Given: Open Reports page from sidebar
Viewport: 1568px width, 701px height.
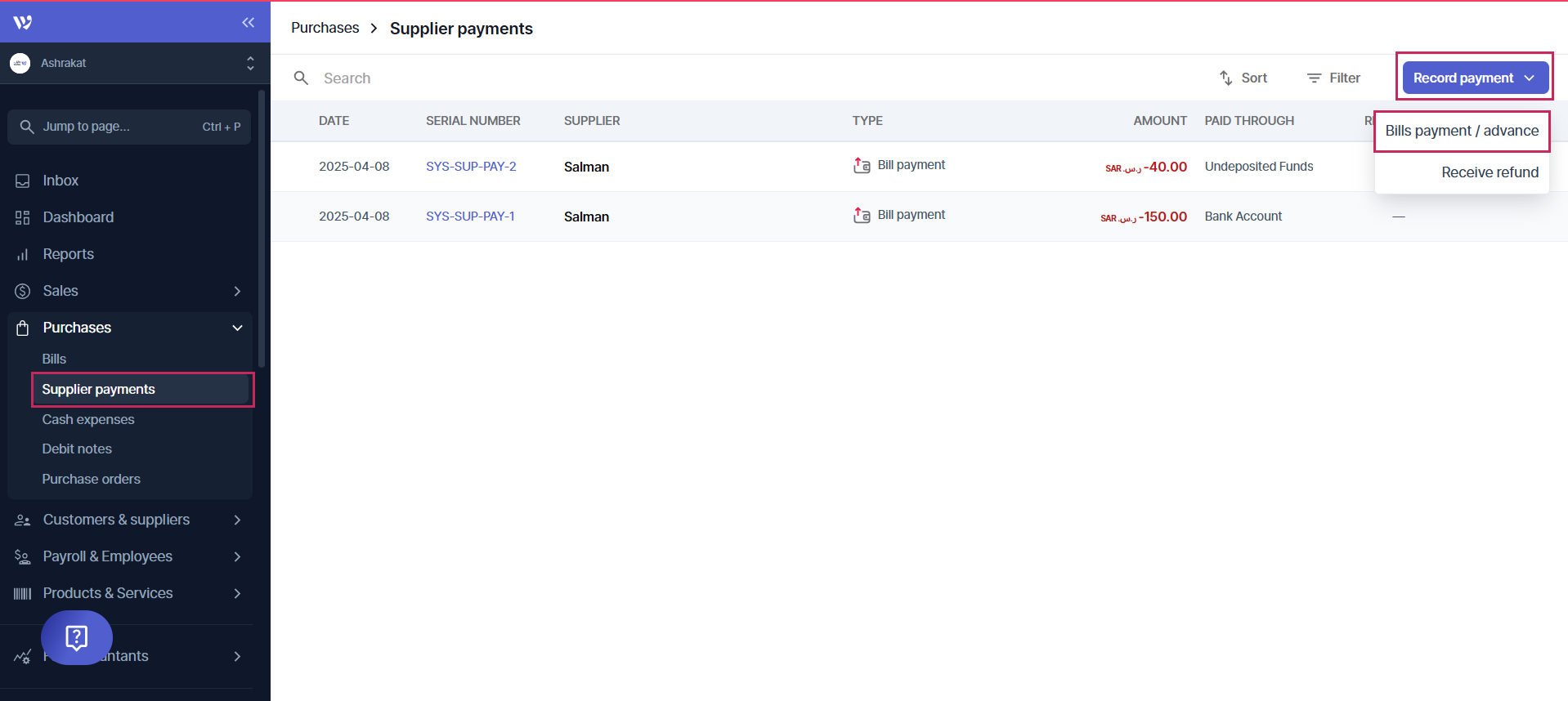Looking at the screenshot, I should (x=68, y=254).
